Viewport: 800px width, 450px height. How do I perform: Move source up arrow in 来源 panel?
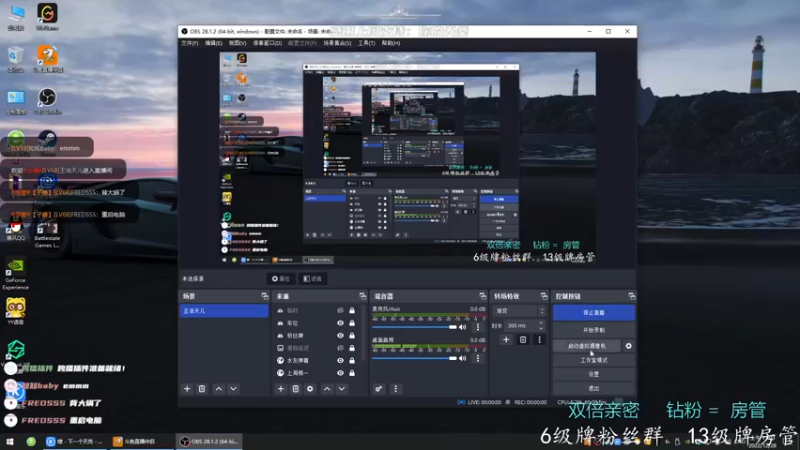pos(327,389)
